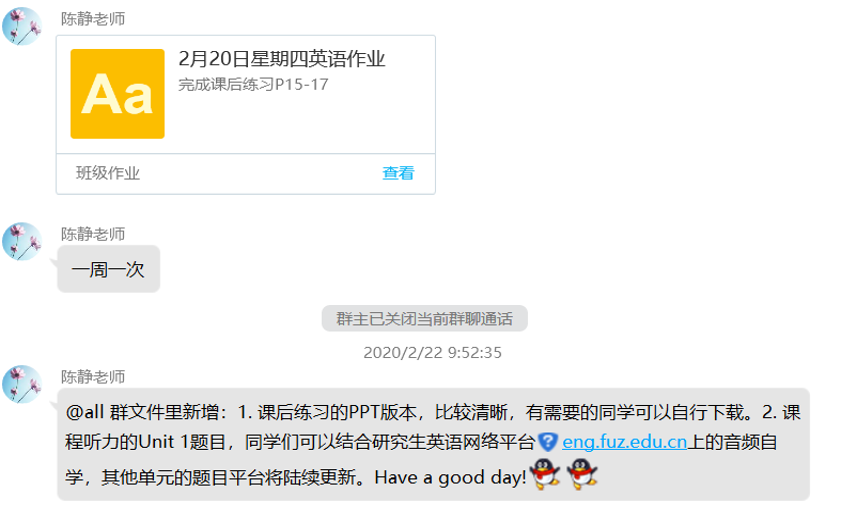The width and height of the screenshot is (841, 508).
Task: Click the blue shield icon before link
Action: coord(548,442)
